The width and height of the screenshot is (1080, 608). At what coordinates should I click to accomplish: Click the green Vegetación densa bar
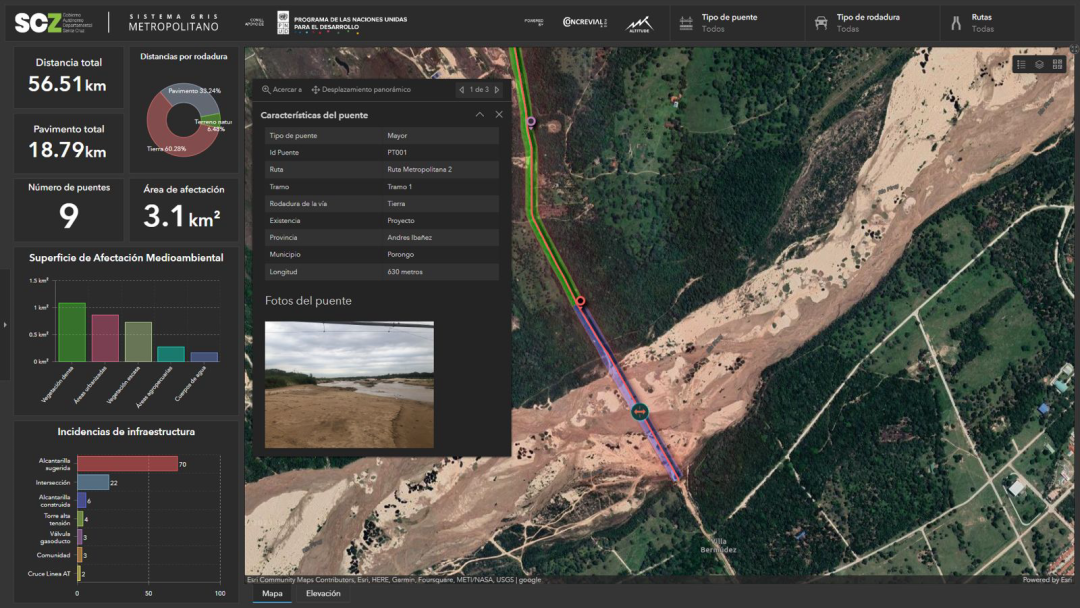coord(72,332)
